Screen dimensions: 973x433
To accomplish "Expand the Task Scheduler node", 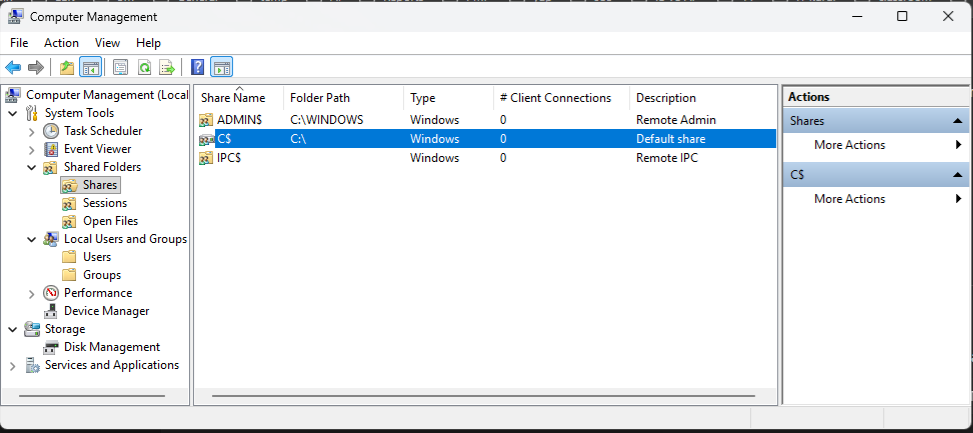I will pyautogui.click(x=32, y=131).
